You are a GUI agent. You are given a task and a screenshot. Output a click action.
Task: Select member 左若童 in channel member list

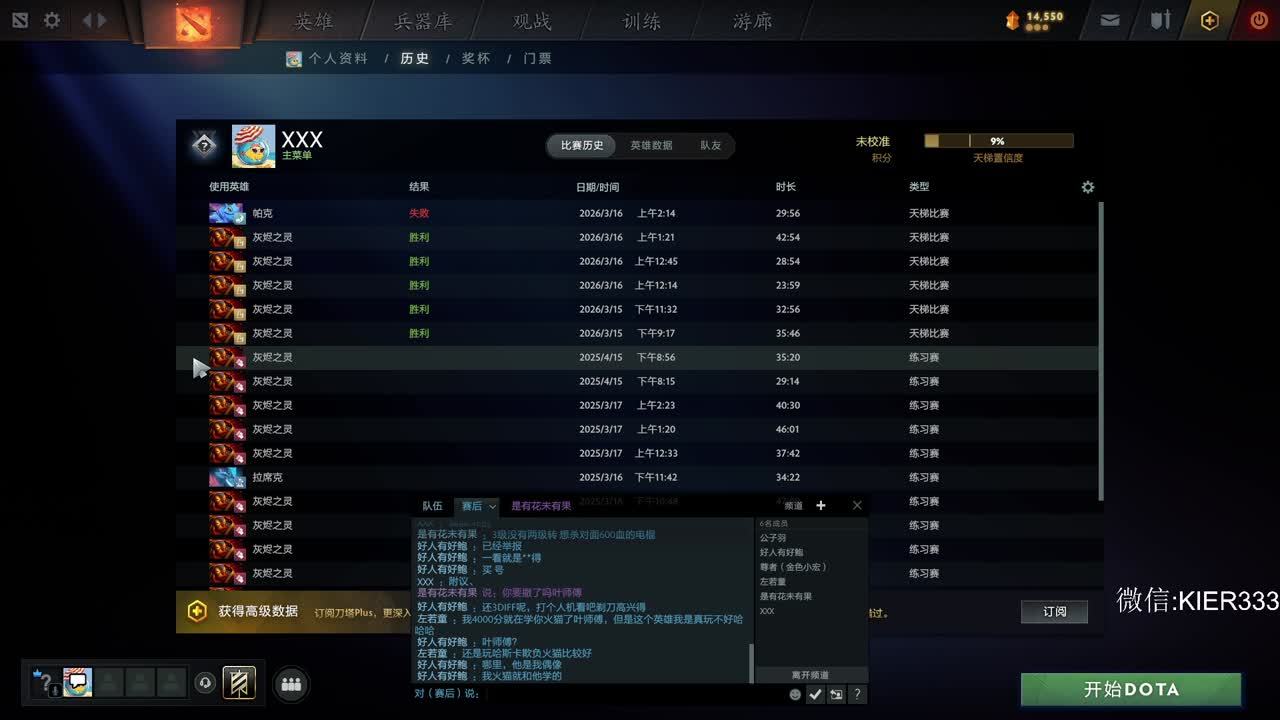(x=773, y=582)
